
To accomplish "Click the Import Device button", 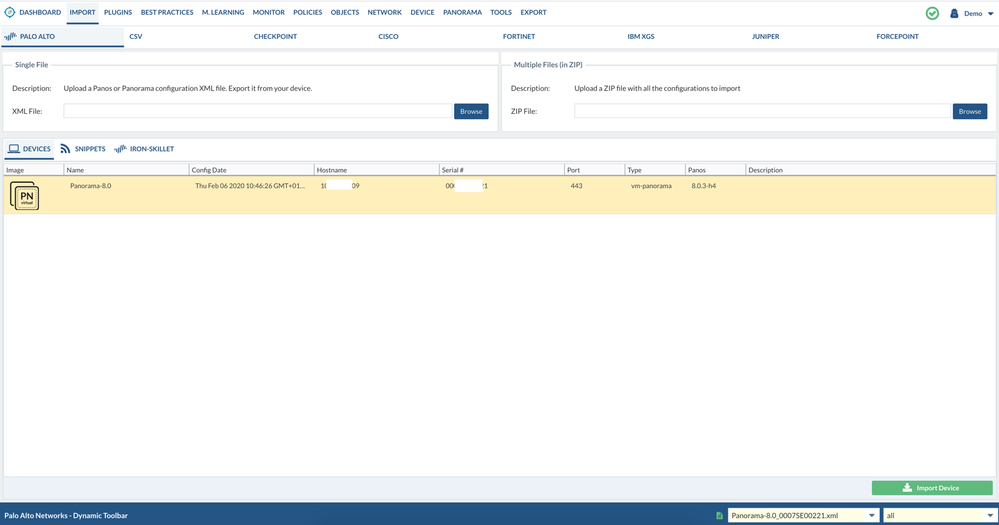I will coord(932,488).
